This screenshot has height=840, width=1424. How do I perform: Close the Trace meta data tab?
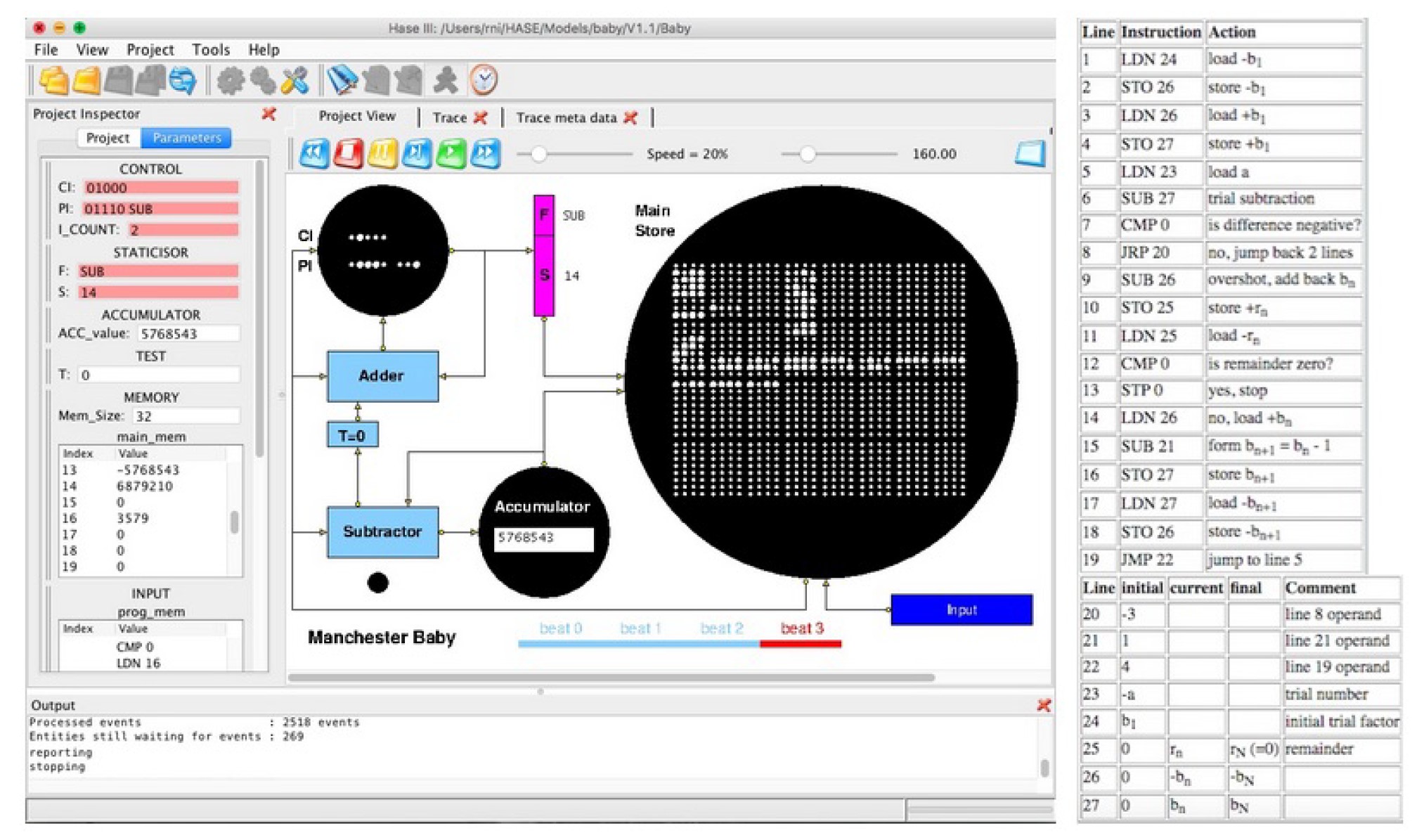coord(630,117)
